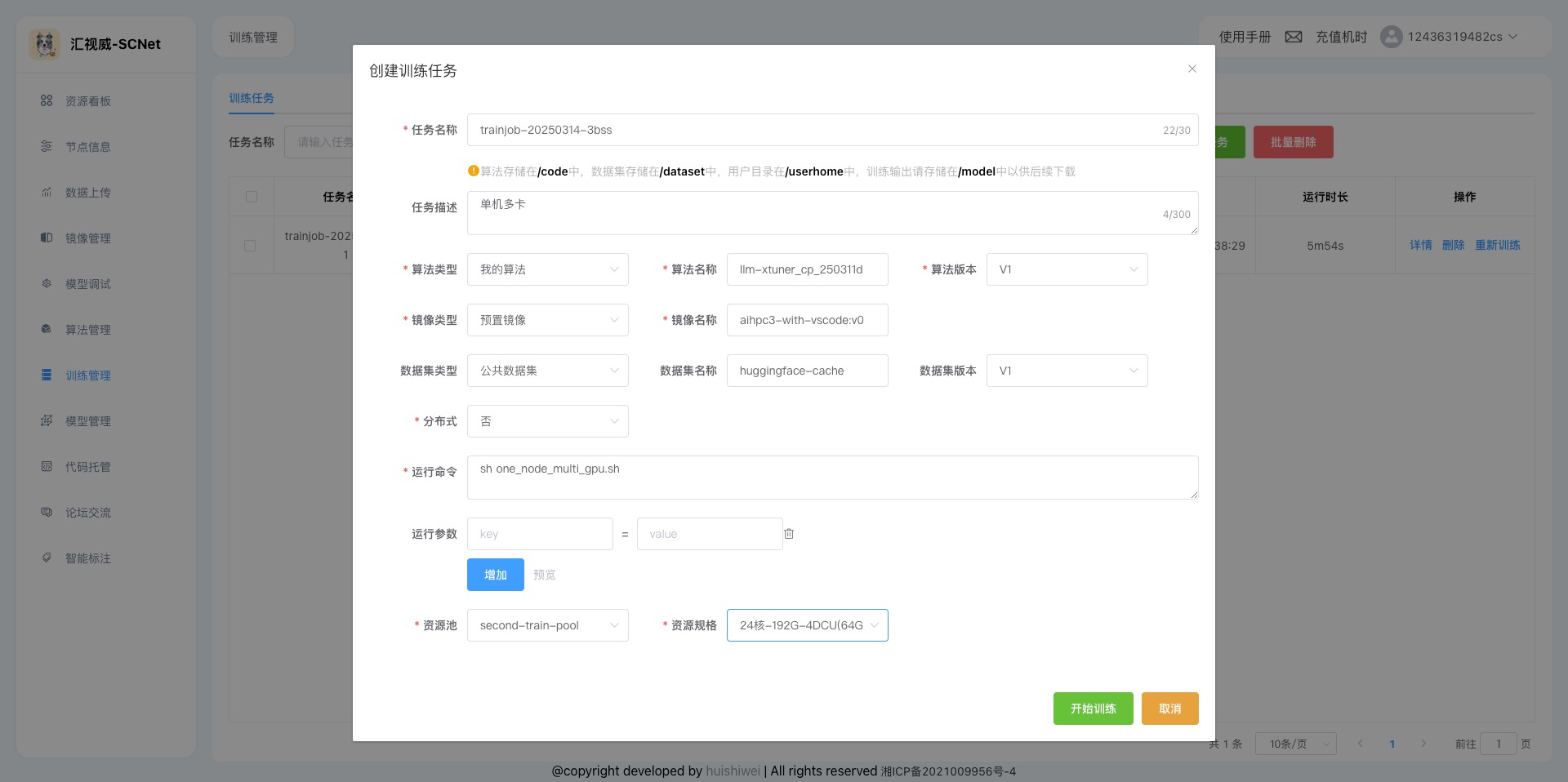The height and width of the screenshot is (782, 1568).
Task: Click the mail envelope icon in header
Action: tap(1294, 37)
